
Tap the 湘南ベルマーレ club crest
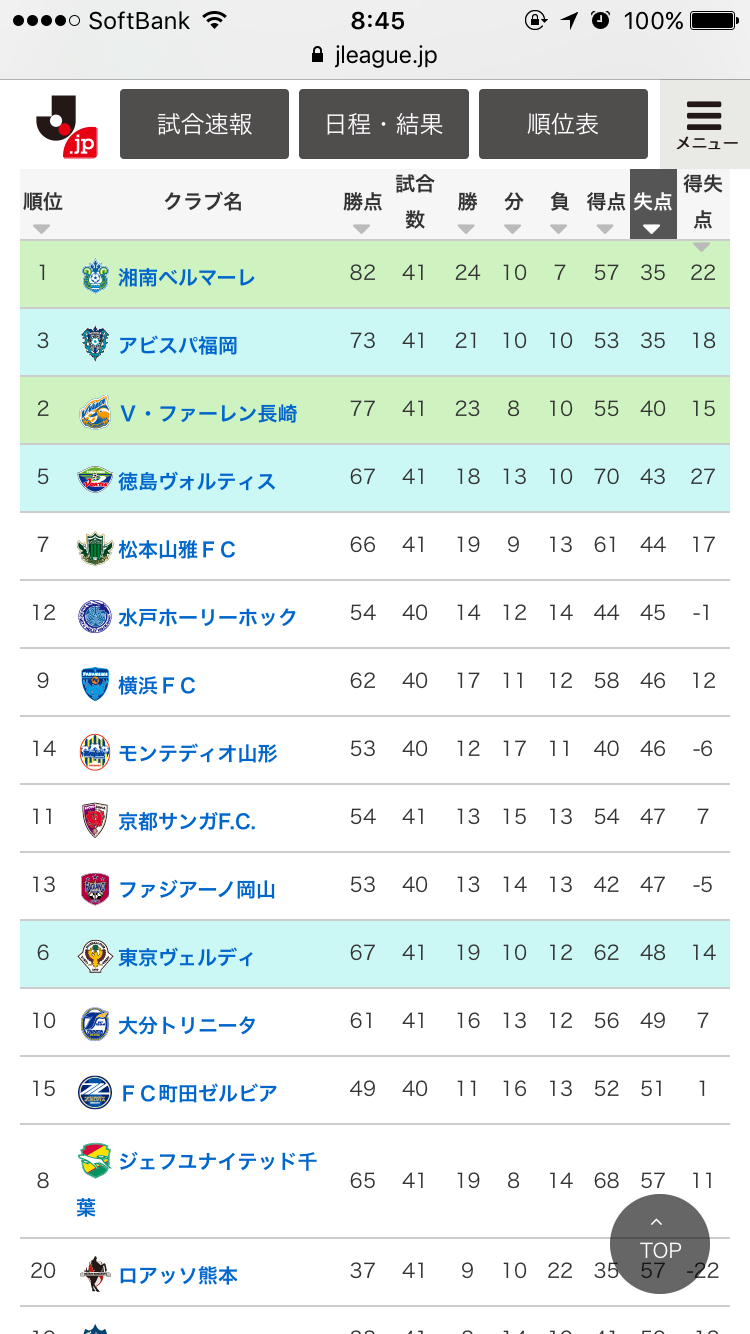(95, 276)
